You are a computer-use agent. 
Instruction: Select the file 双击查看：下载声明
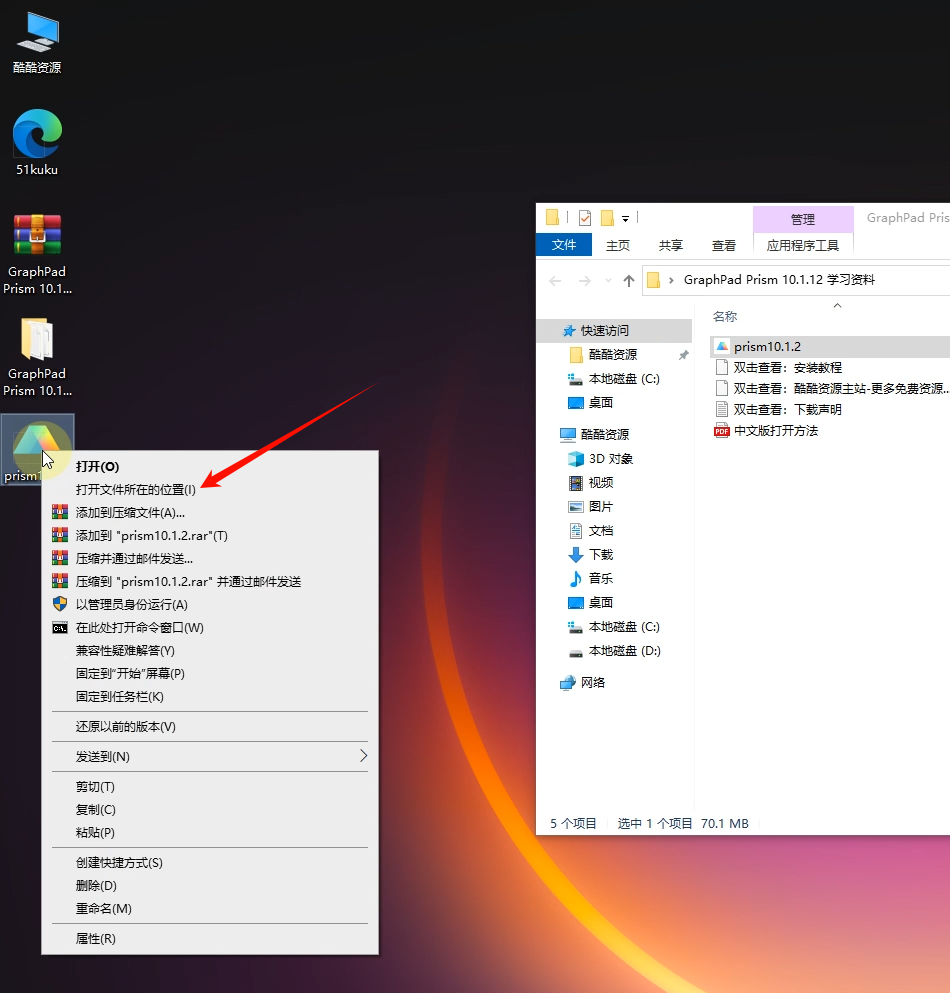point(778,410)
